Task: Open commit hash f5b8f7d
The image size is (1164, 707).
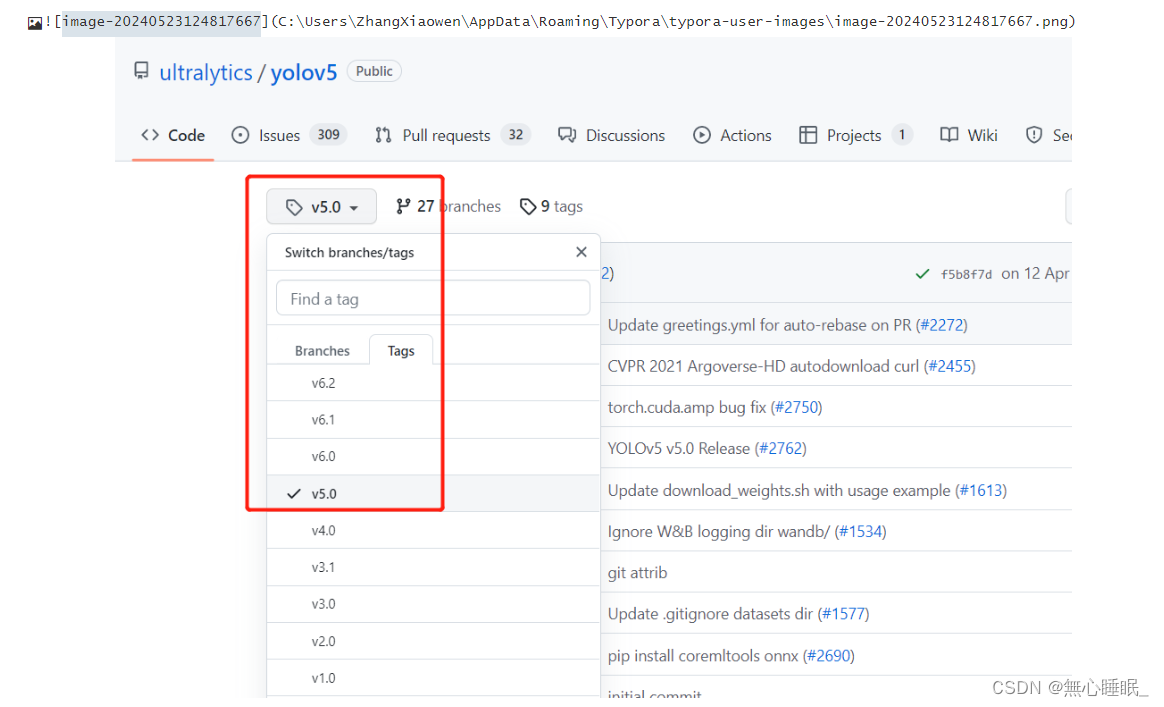Action: click(966, 274)
